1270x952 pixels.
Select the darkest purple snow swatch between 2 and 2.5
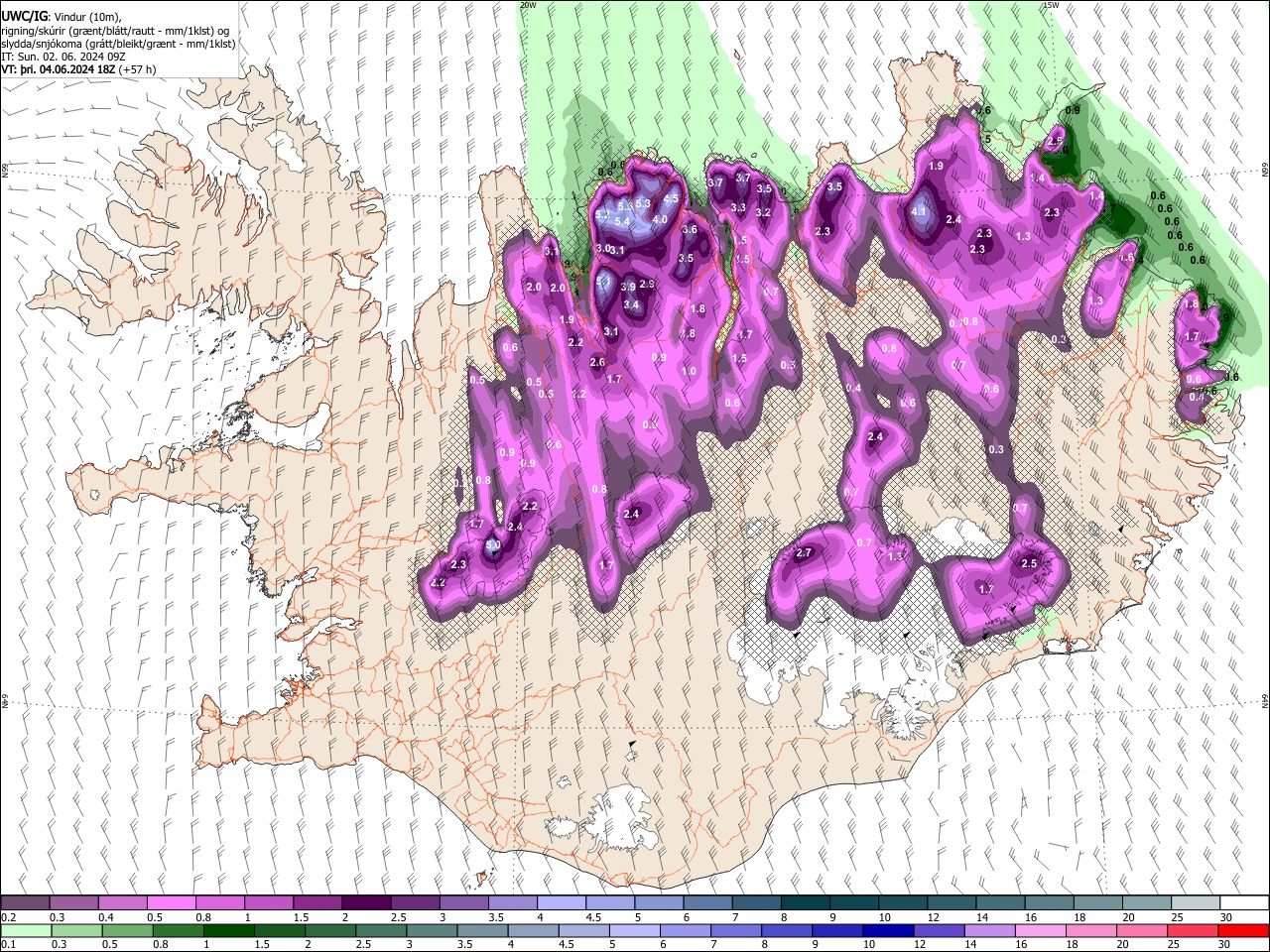click(x=365, y=903)
